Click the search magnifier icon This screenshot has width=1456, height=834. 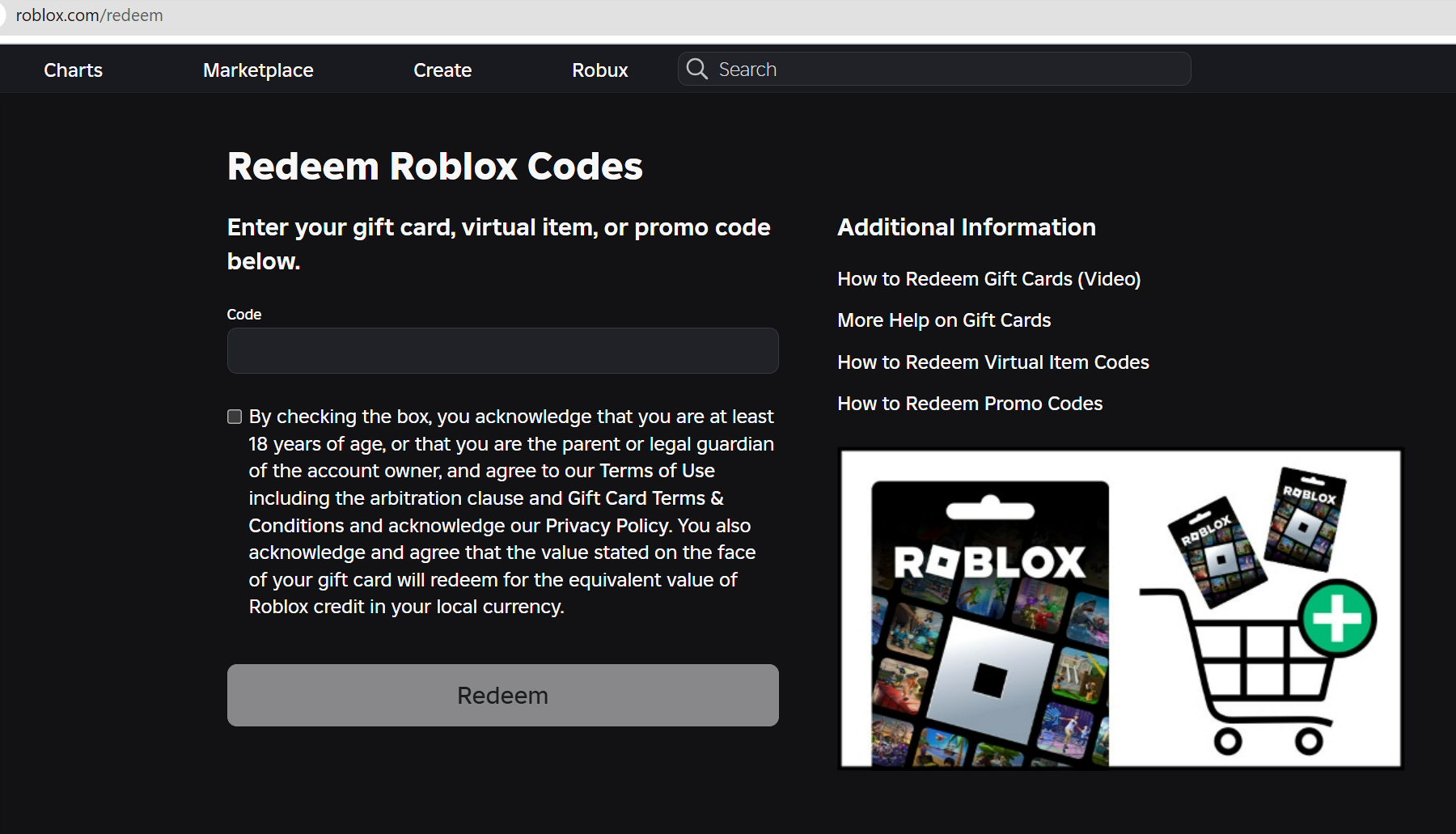696,69
